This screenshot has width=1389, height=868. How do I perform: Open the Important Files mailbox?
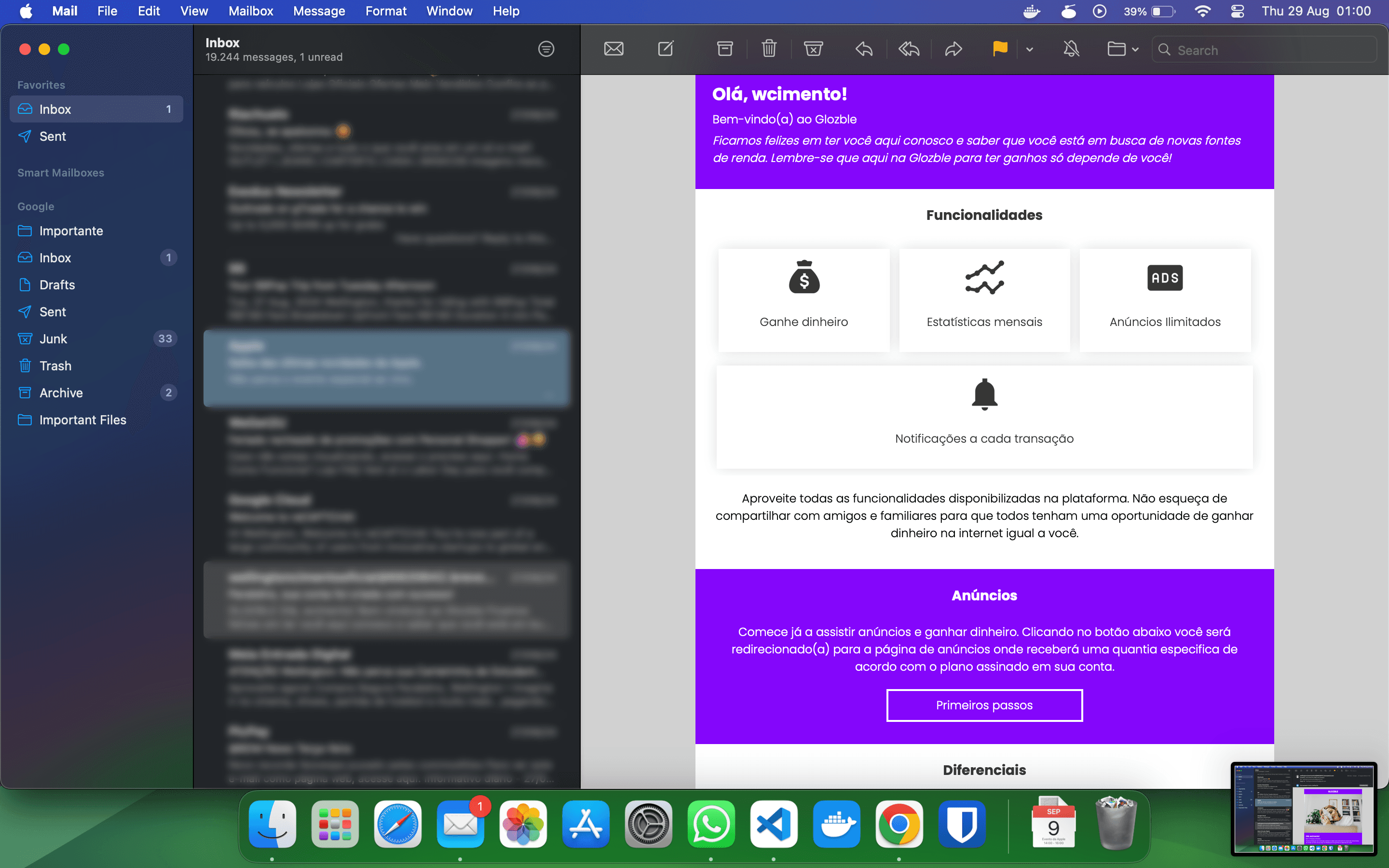click(x=96, y=420)
